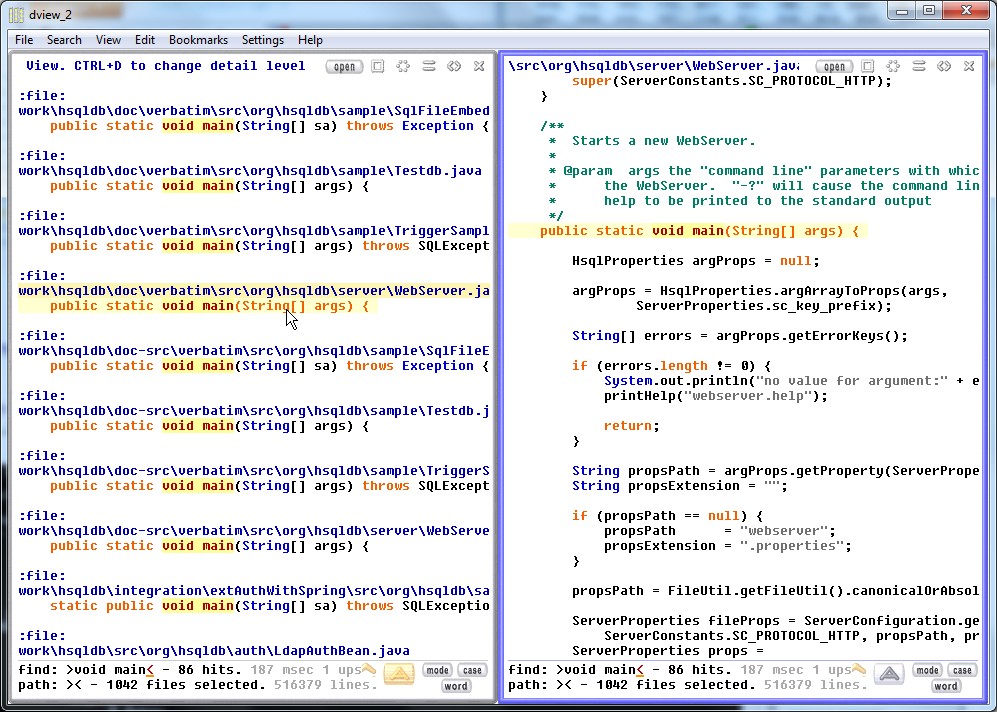997x712 pixels.
Task: Open the View menu
Action: click(x=108, y=40)
